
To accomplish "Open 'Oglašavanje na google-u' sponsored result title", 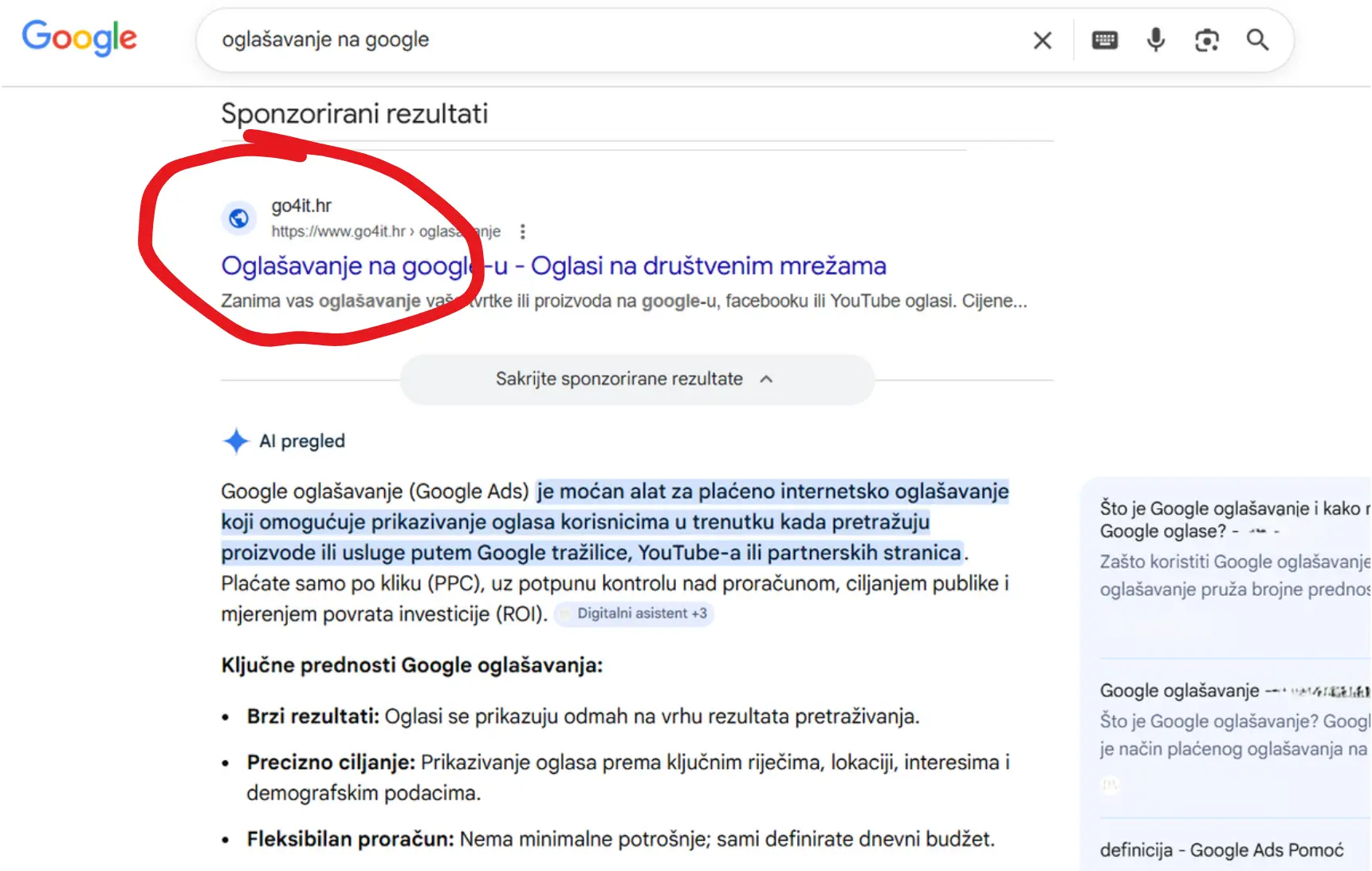I will (553, 266).
